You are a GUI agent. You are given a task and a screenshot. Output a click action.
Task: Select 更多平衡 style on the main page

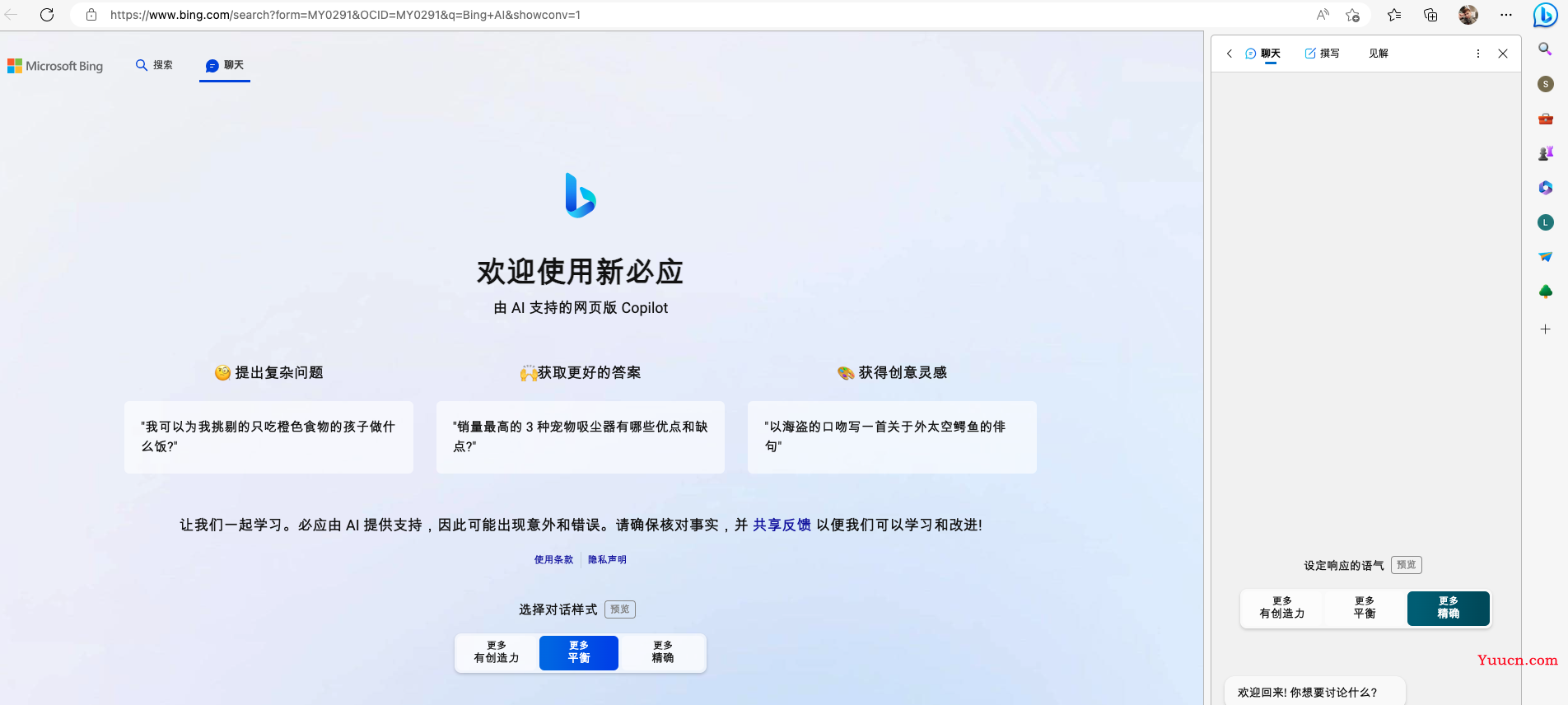(579, 652)
